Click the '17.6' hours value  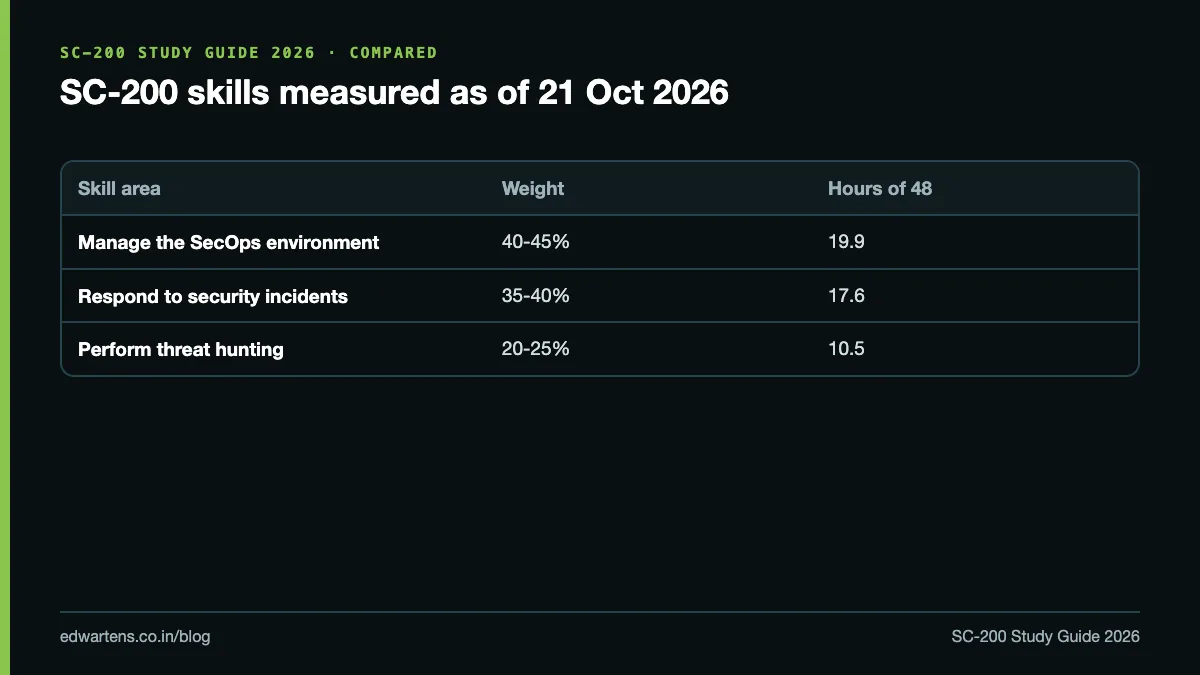846,296
